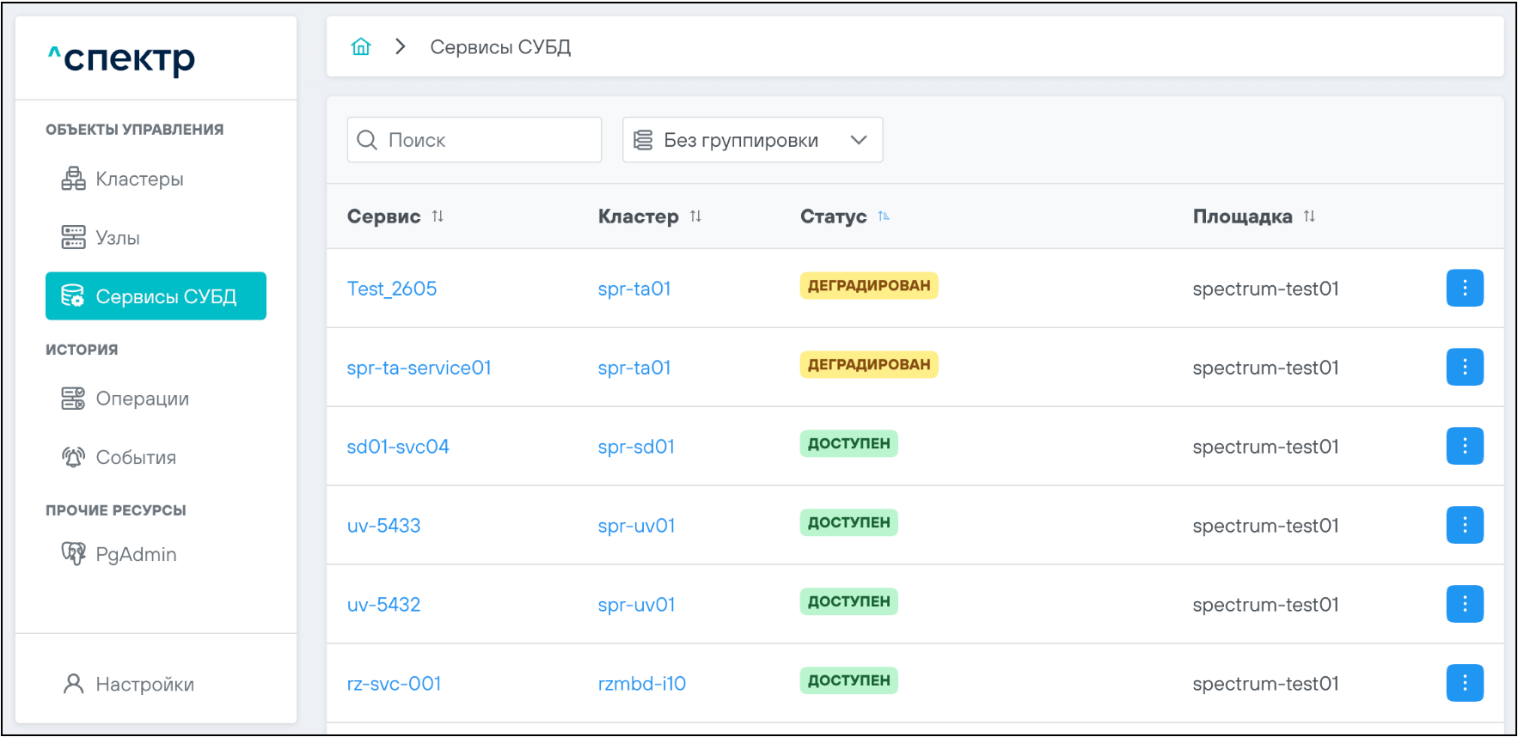The height and width of the screenshot is (737, 1518).
Task: Open Операции history page
Action: pos(142,399)
